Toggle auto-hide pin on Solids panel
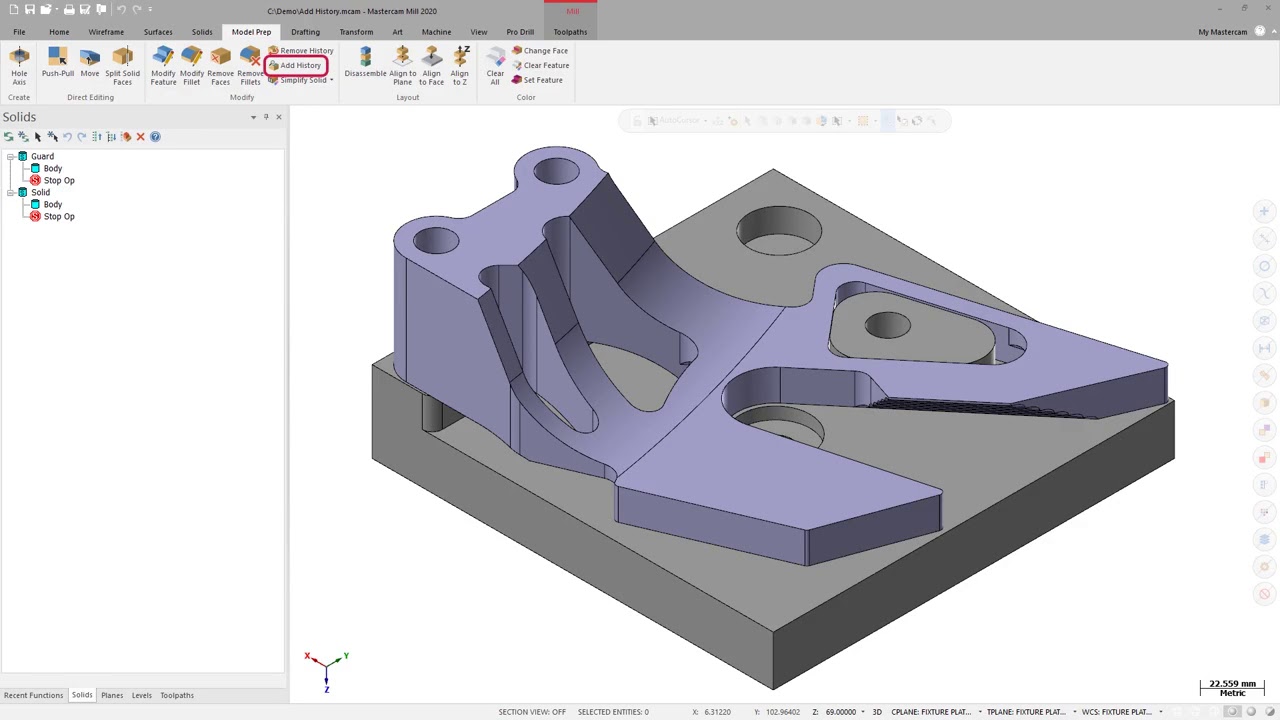 [266, 118]
